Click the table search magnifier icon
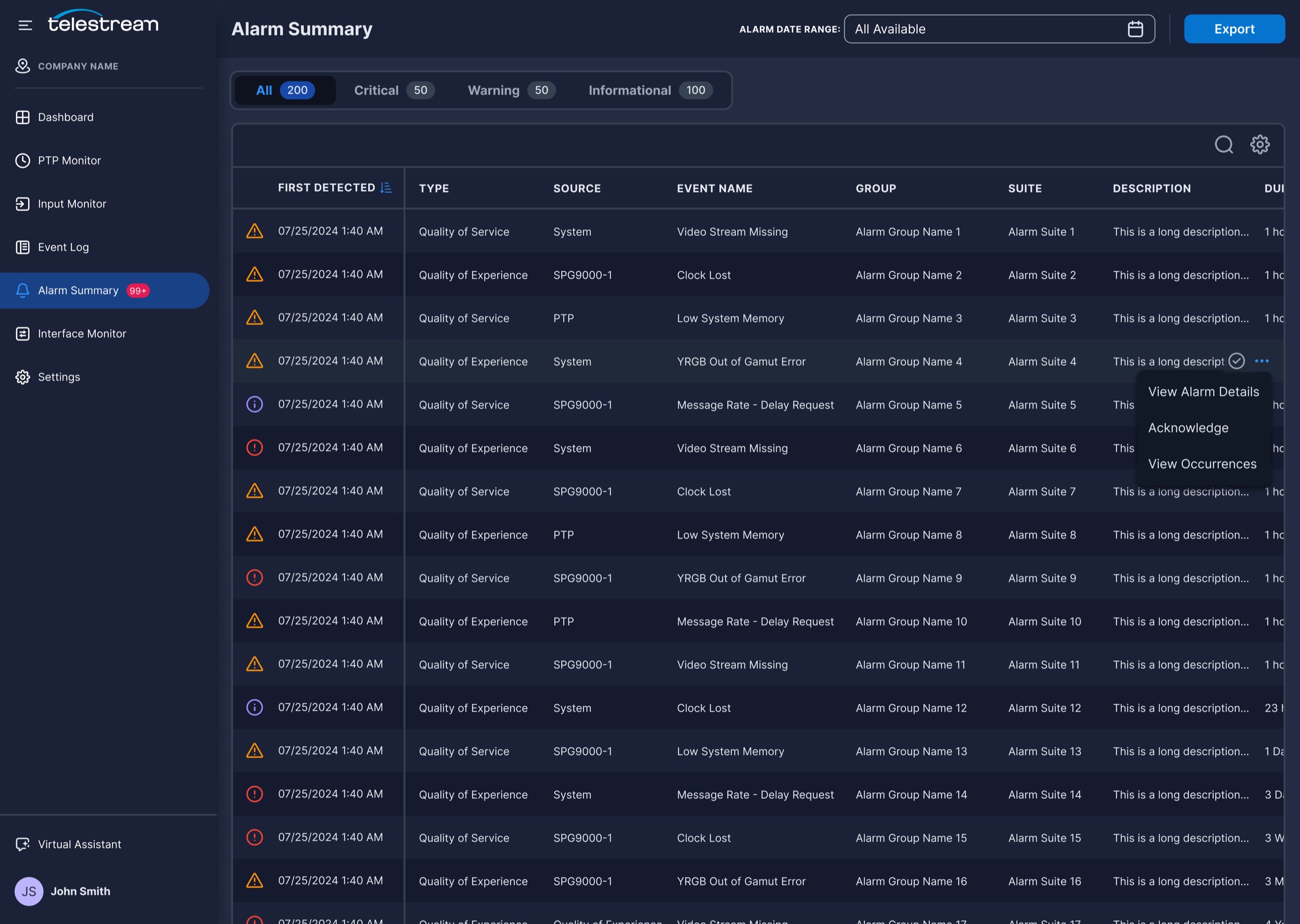This screenshot has width=1300, height=924. 1224,145
